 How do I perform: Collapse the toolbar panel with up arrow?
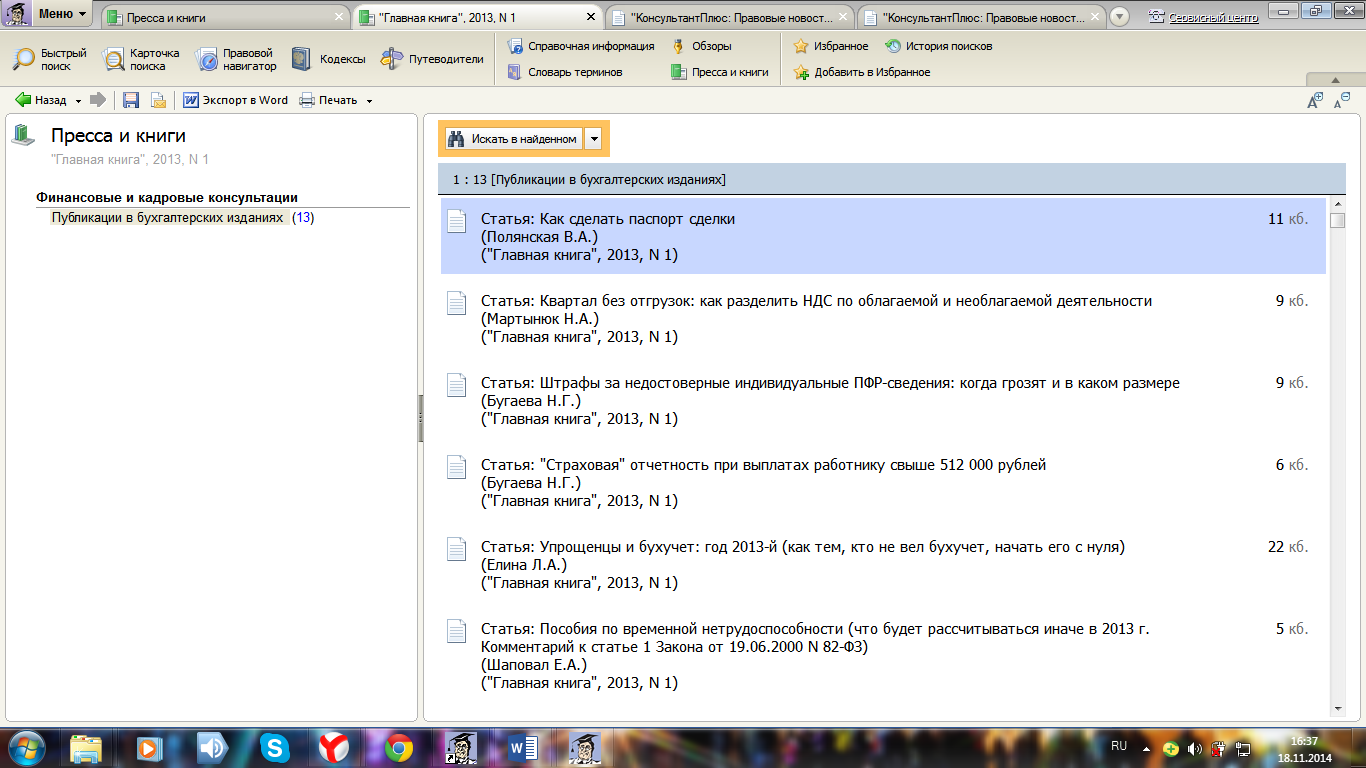pos(1334,80)
